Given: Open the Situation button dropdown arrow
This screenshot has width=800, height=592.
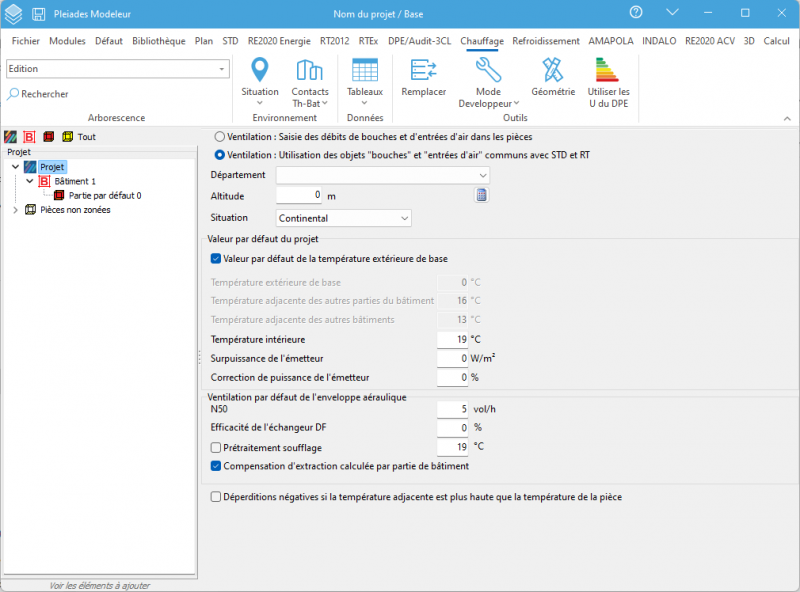Looking at the screenshot, I should coord(260,103).
